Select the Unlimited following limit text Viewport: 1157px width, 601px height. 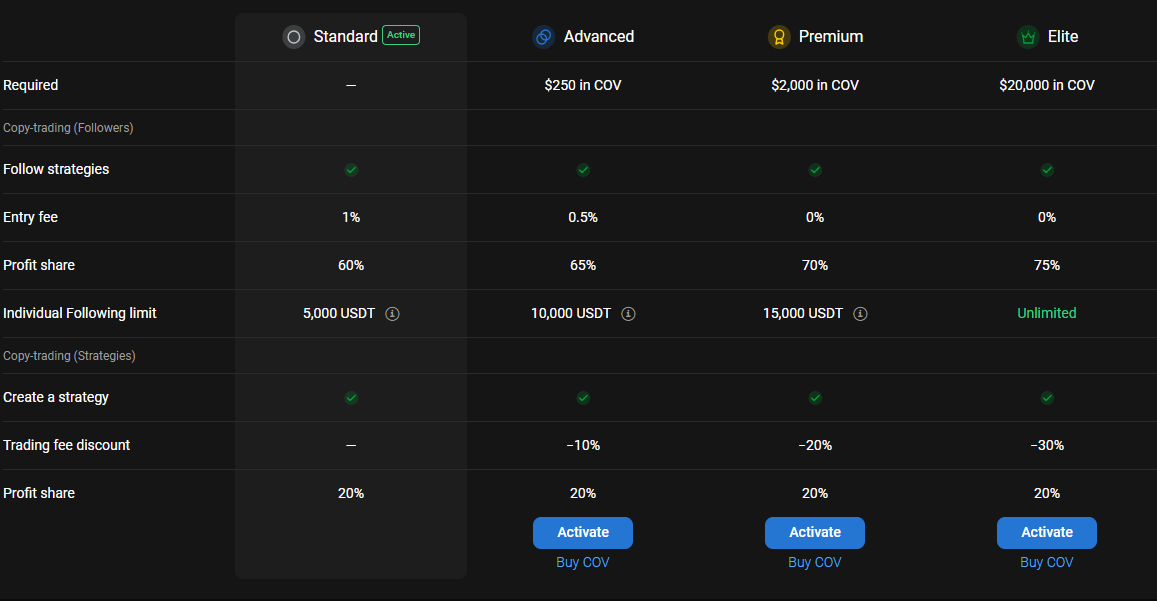pos(1047,313)
